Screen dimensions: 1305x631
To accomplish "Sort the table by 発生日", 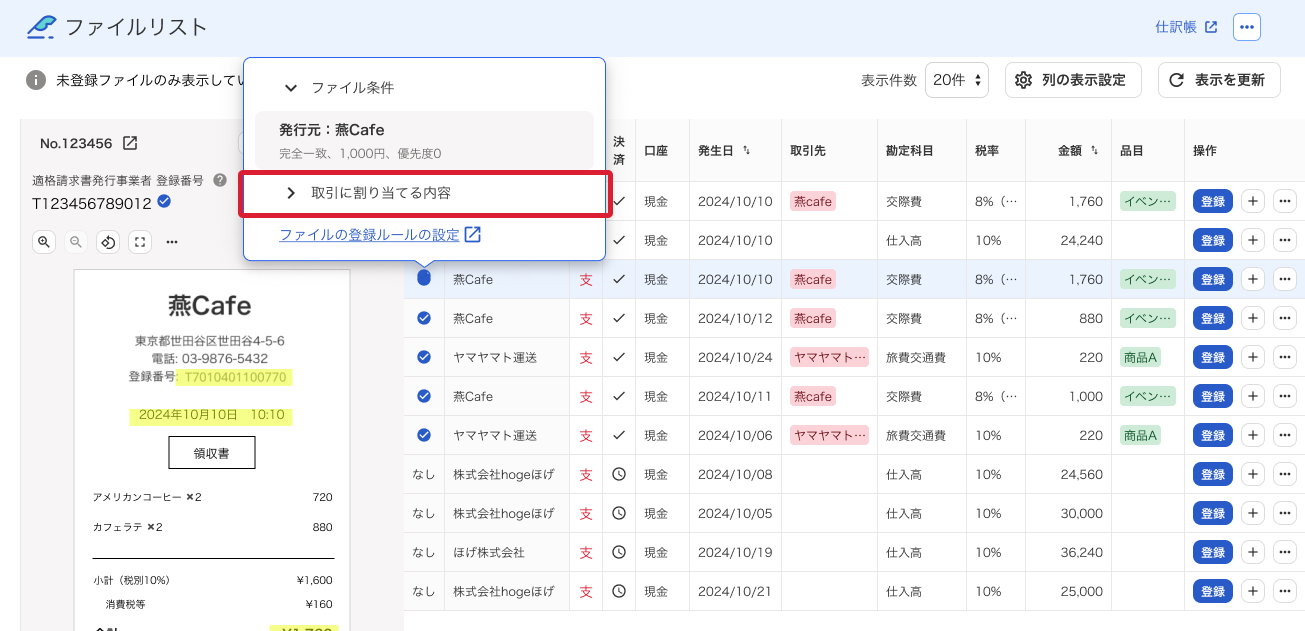I will point(746,151).
